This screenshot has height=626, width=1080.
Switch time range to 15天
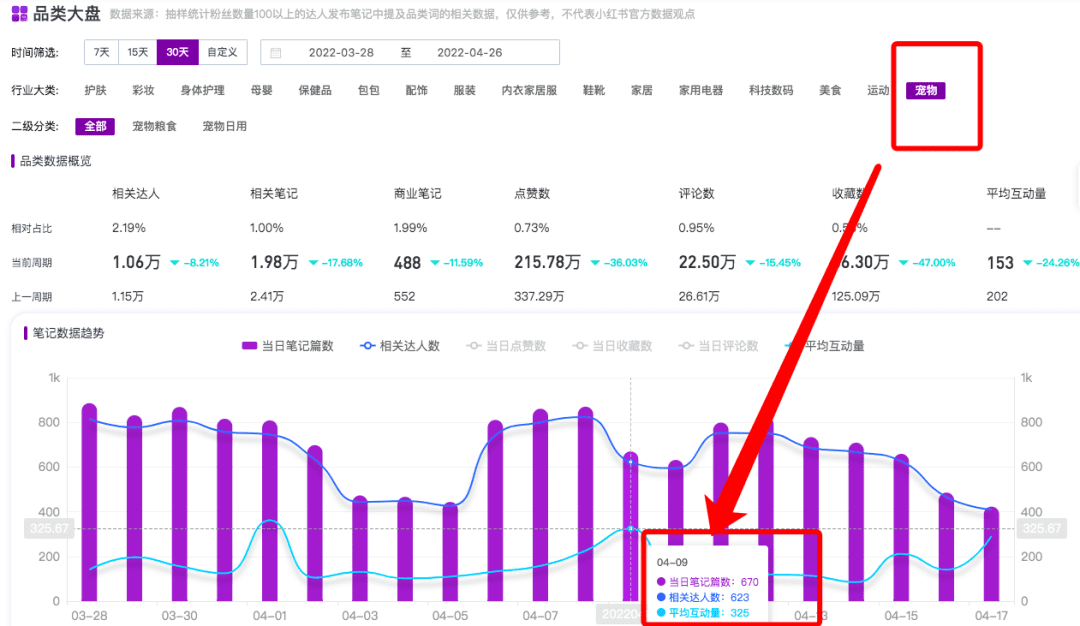[138, 52]
